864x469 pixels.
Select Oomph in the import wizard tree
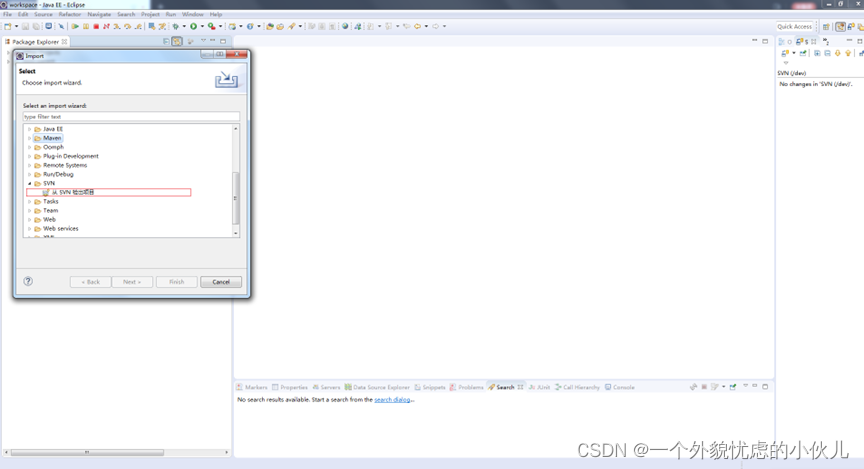53,147
